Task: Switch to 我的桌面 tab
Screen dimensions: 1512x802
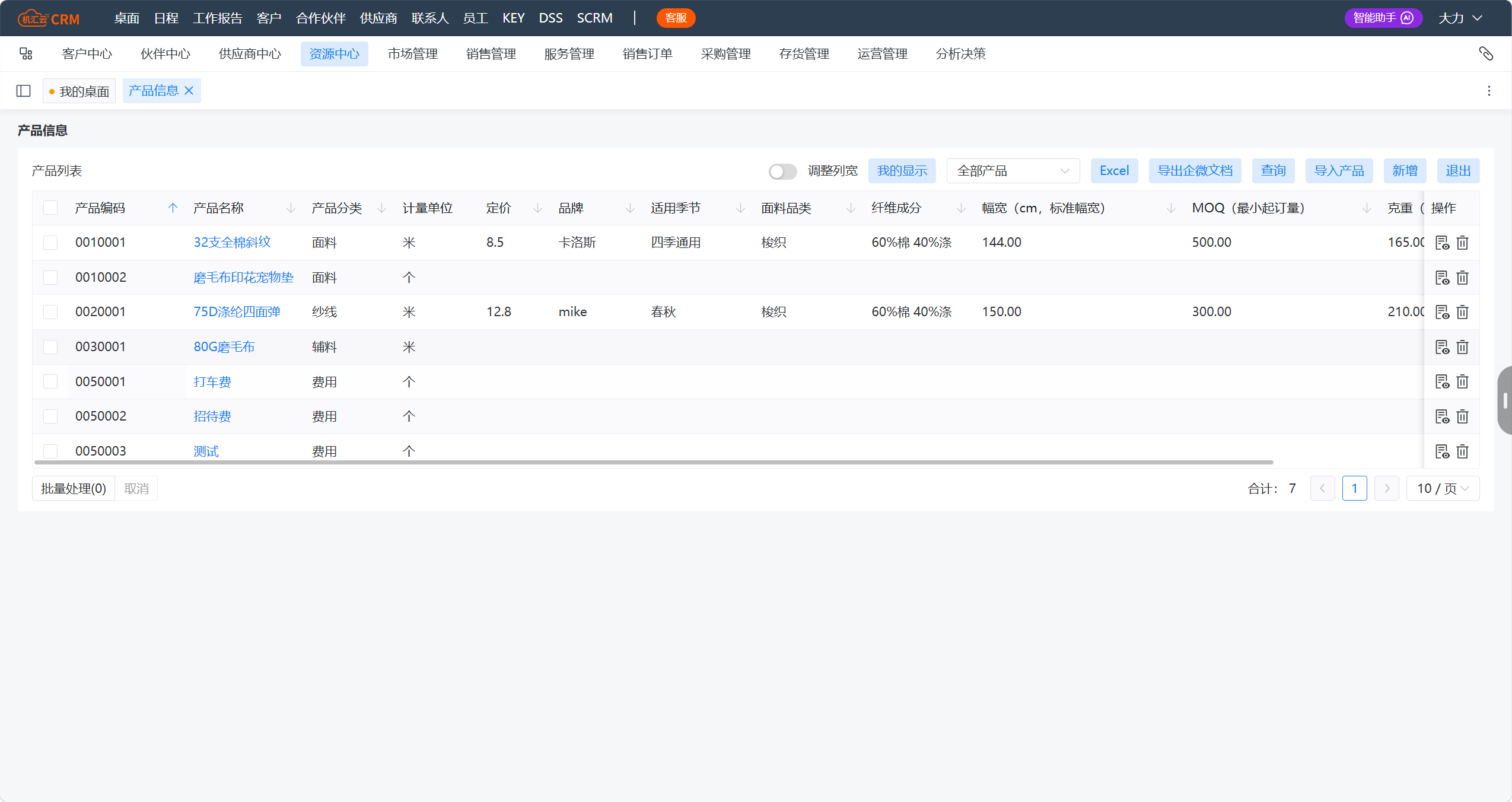Action: pos(79,91)
